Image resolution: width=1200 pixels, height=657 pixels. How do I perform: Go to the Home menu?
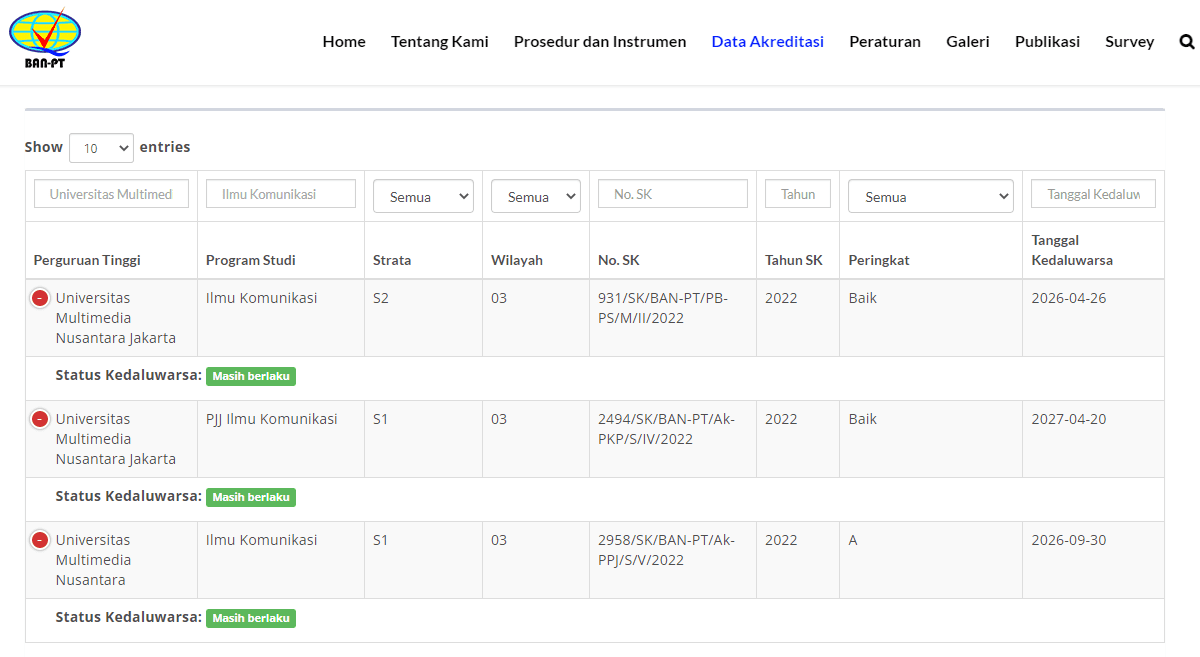click(344, 42)
